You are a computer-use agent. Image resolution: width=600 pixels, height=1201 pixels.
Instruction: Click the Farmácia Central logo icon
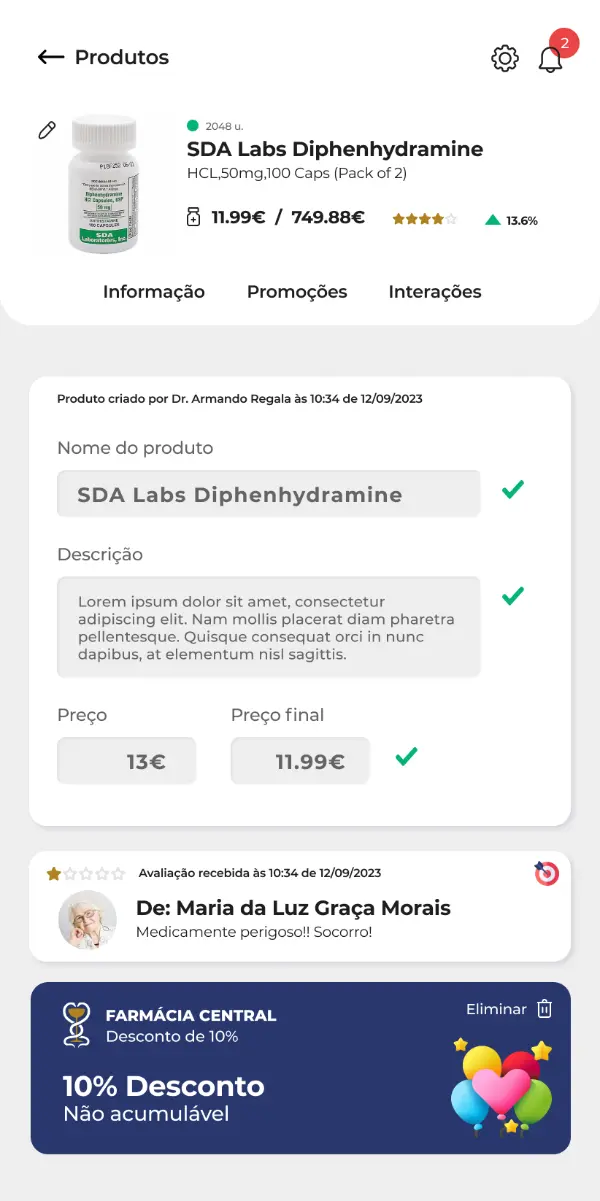(x=77, y=1025)
